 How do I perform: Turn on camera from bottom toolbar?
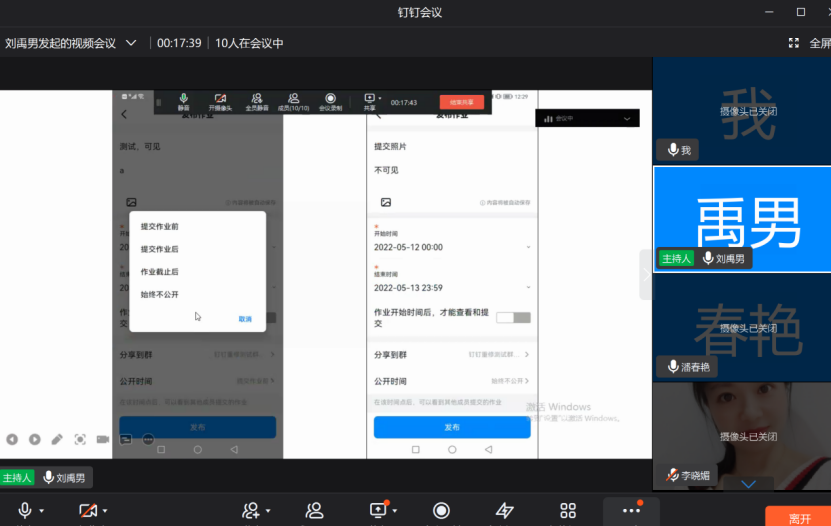click(x=88, y=510)
